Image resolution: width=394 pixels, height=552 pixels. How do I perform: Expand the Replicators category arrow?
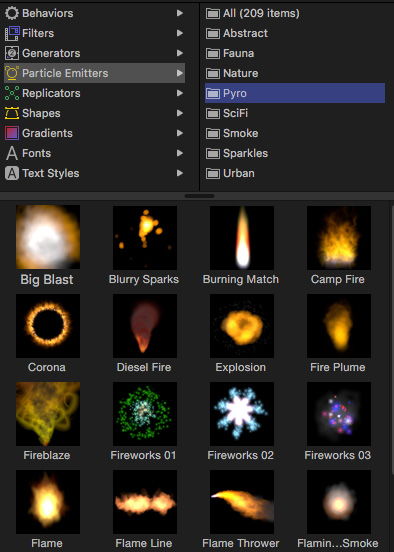[x=180, y=93]
